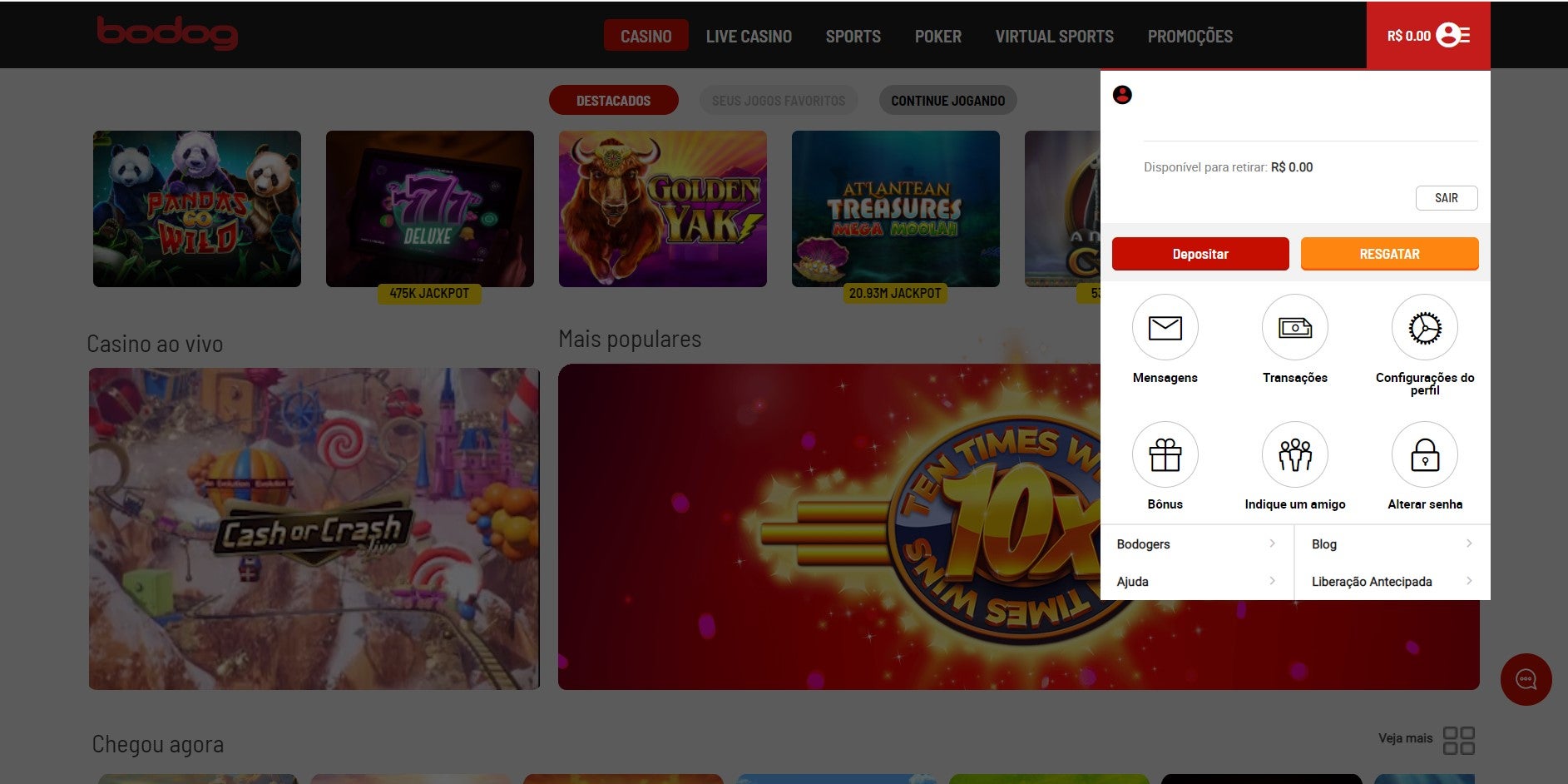Open the SPORTS section
This screenshot has width=1568, height=784.
pyautogui.click(x=853, y=36)
